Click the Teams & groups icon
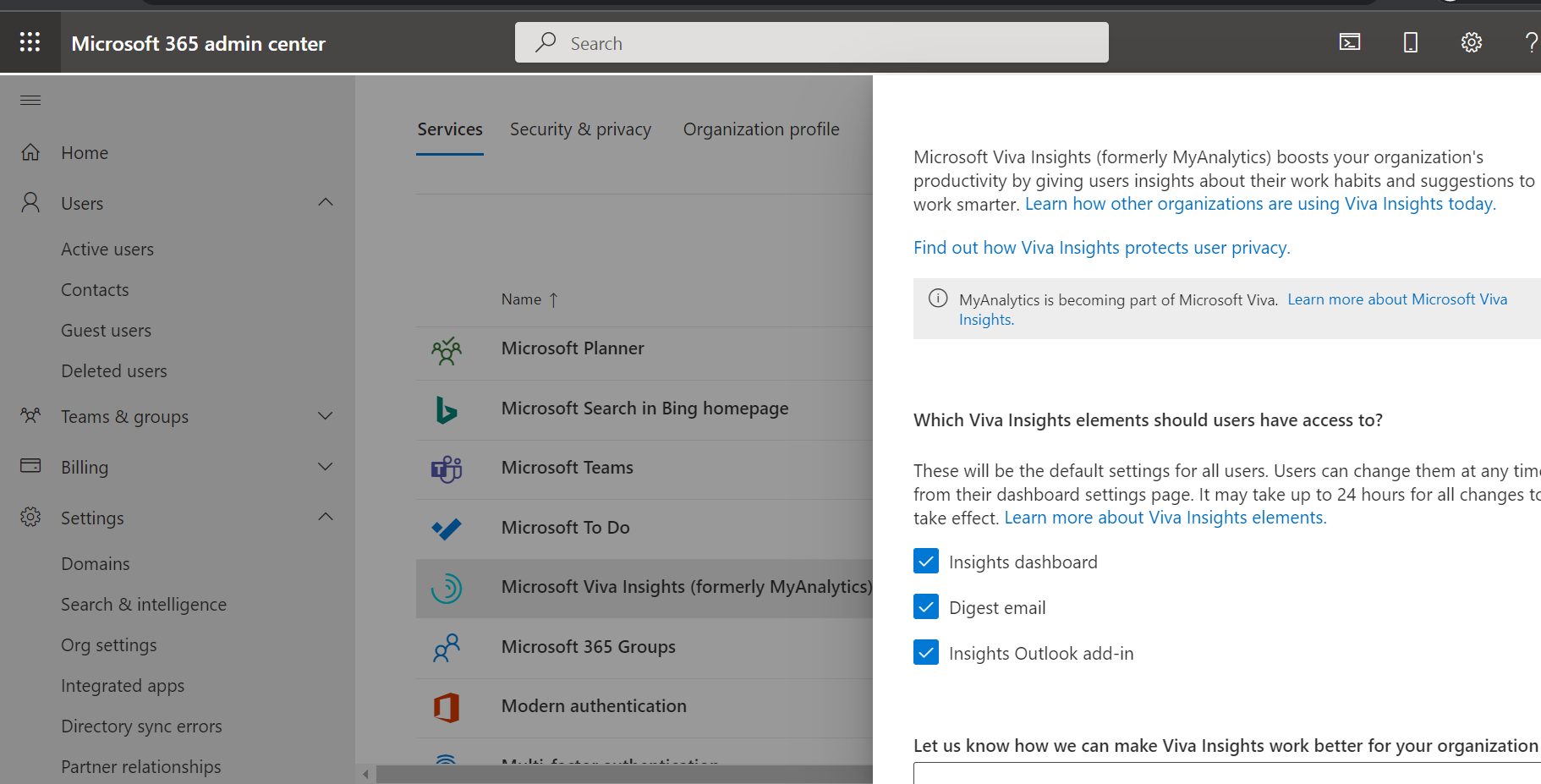Viewport: 1541px width, 784px height. pos(30,415)
